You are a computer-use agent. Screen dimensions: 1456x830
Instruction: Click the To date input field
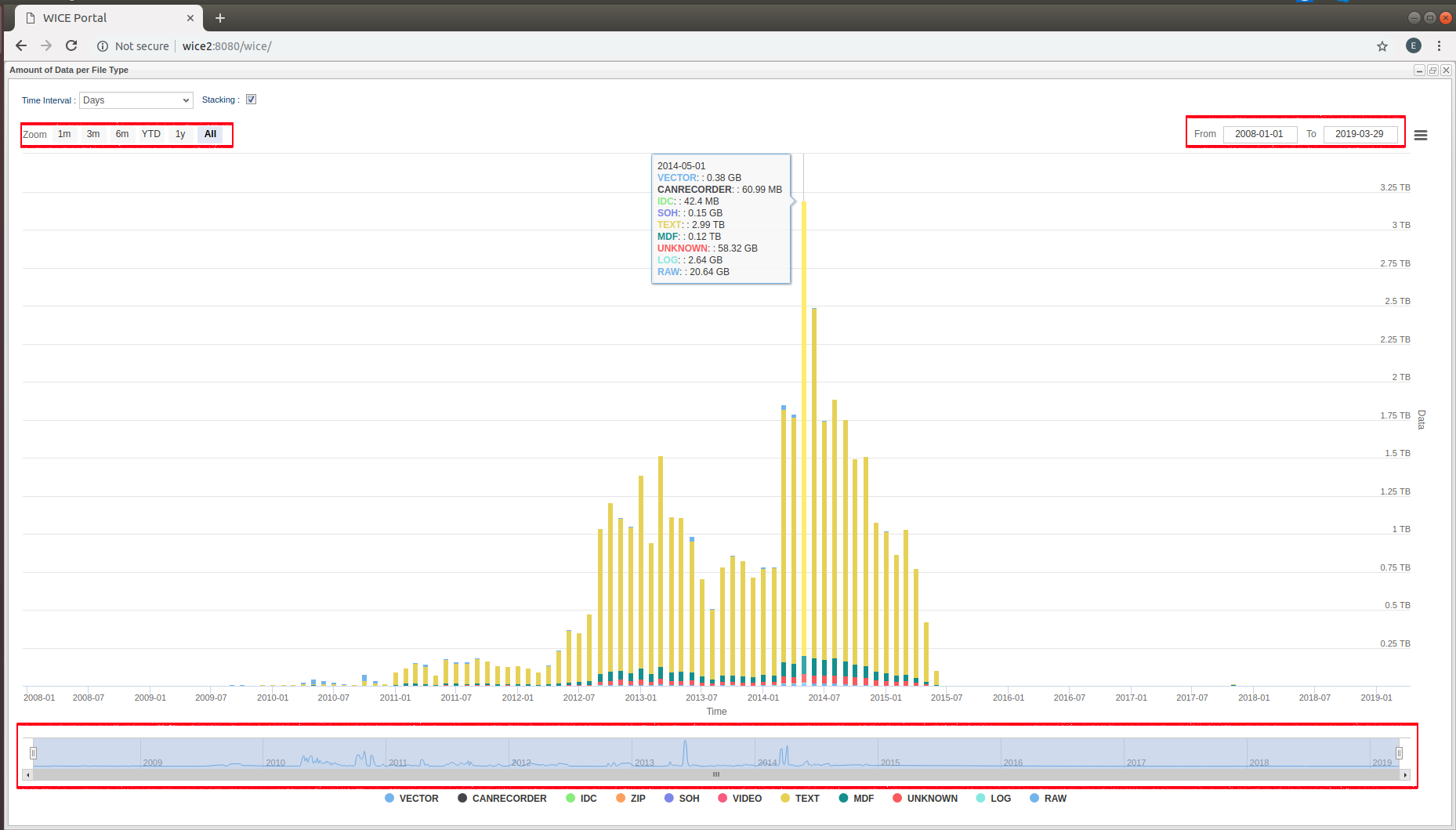(1359, 134)
